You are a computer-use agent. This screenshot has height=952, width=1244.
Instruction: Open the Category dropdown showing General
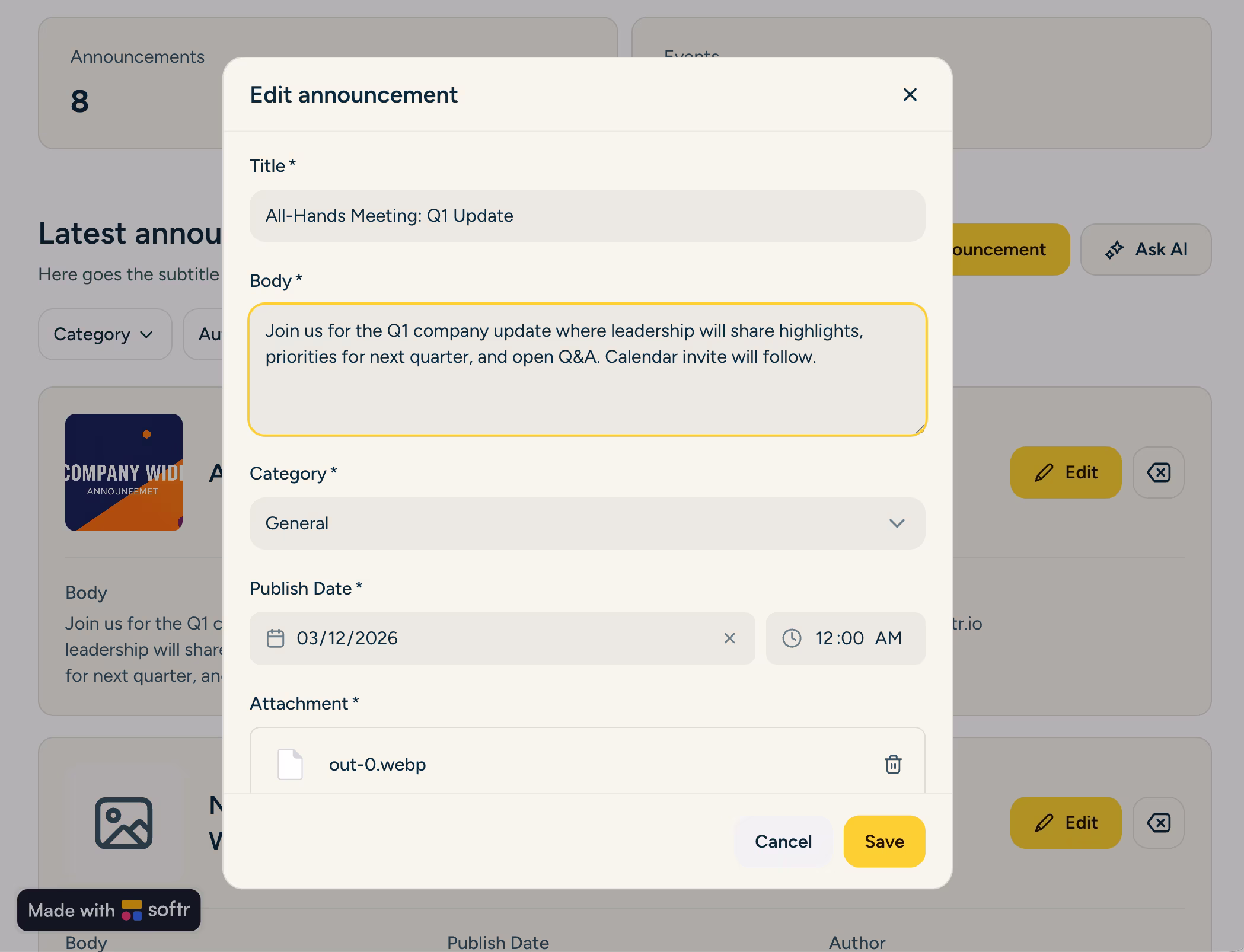click(587, 523)
